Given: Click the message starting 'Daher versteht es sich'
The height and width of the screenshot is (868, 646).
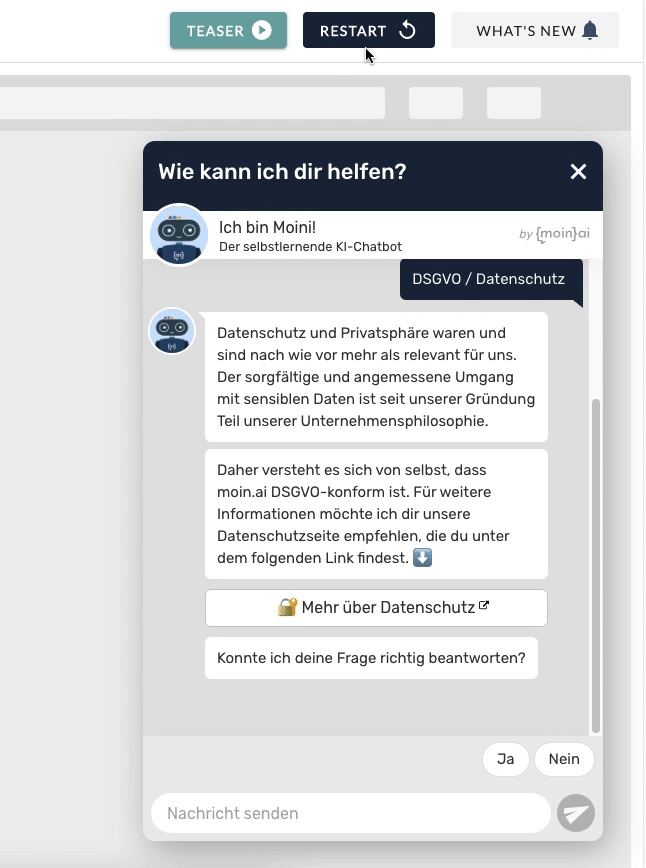Looking at the screenshot, I should [376, 514].
